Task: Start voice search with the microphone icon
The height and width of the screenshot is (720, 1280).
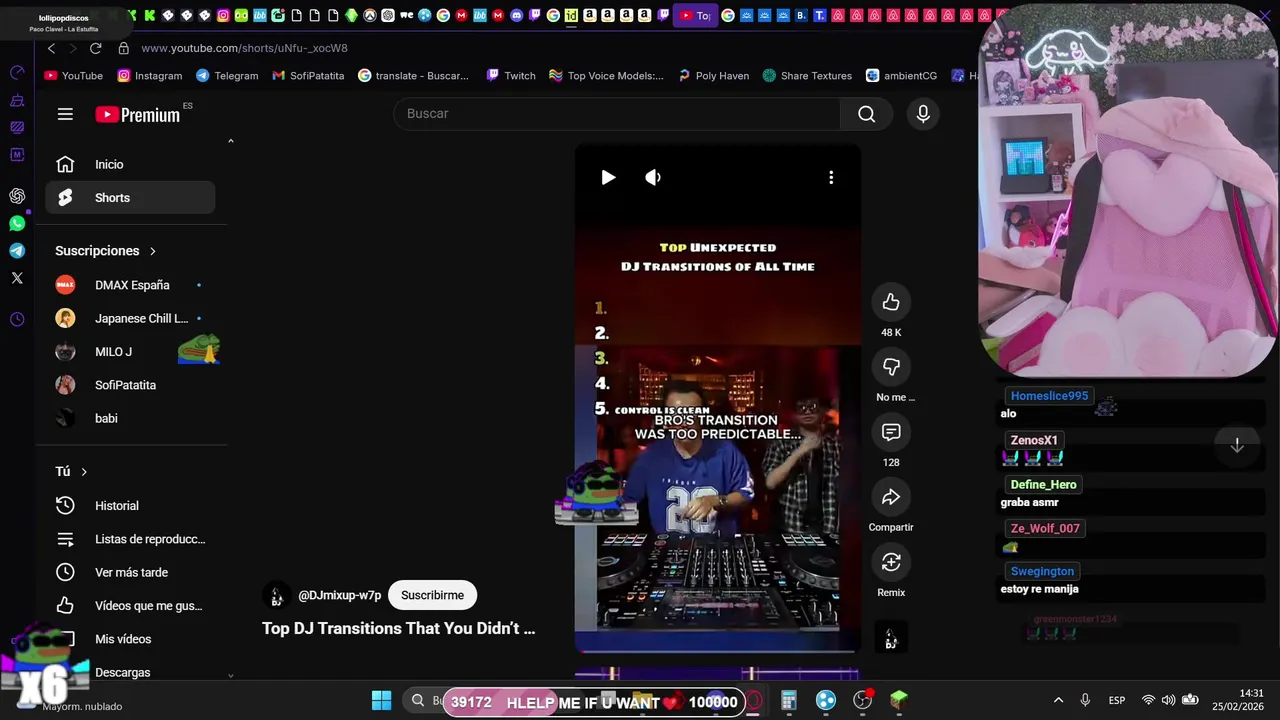Action: (923, 114)
